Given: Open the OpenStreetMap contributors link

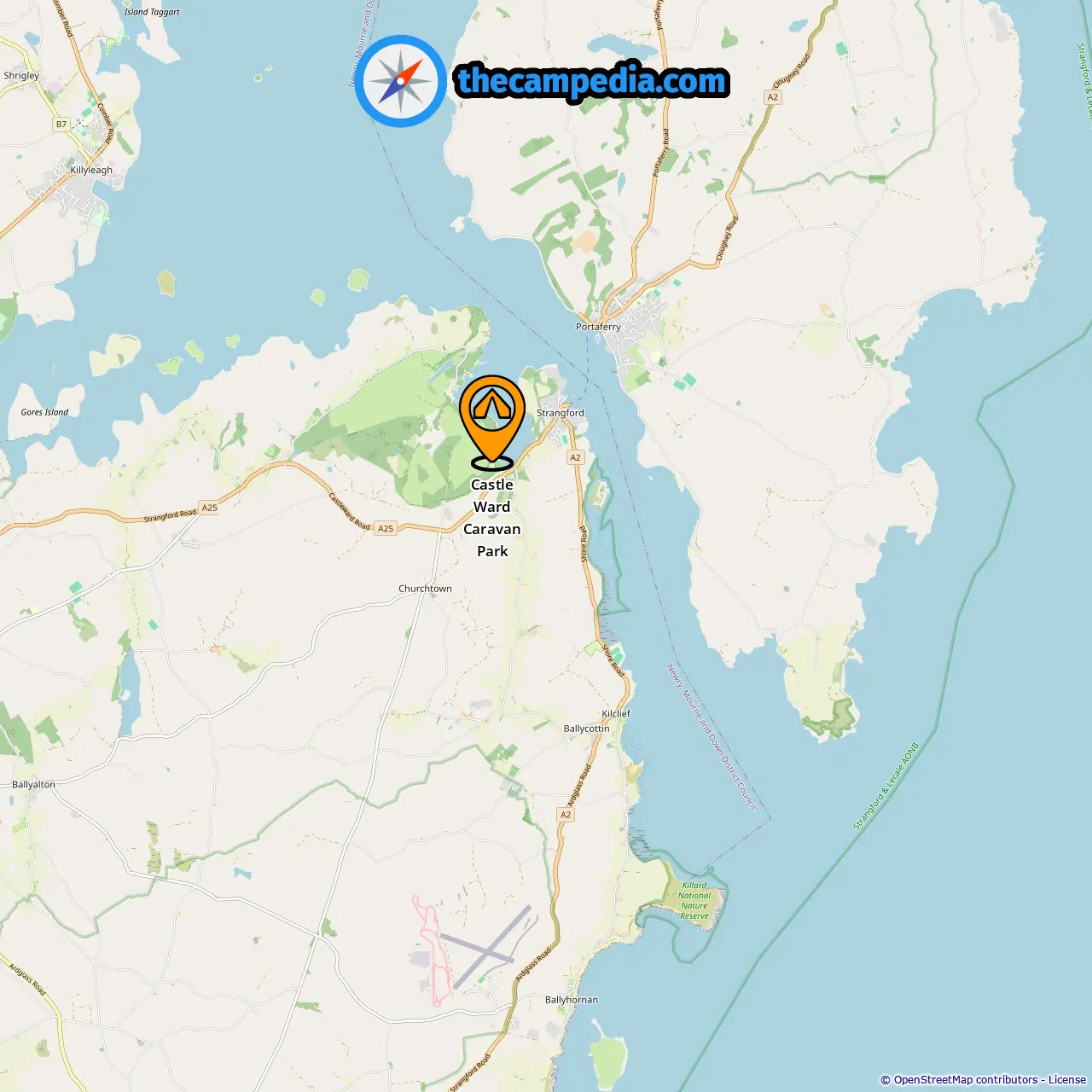Looking at the screenshot, I should click(966, 1080).
